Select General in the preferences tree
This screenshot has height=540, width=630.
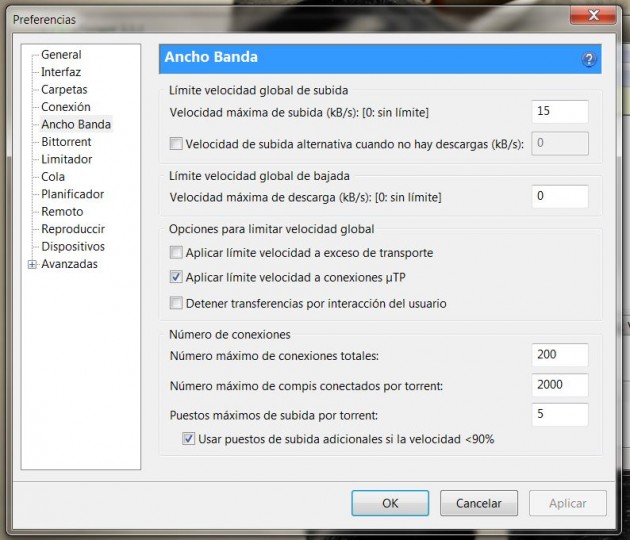[x=61, y=55]
